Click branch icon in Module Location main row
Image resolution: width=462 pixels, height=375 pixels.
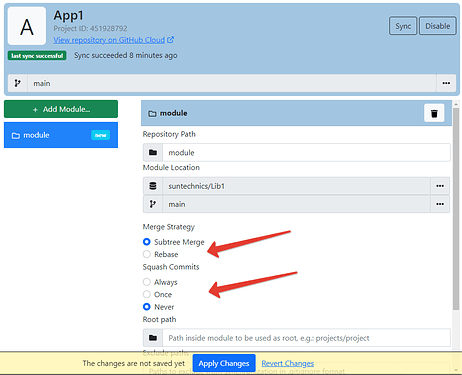click(x=153, y=204)
